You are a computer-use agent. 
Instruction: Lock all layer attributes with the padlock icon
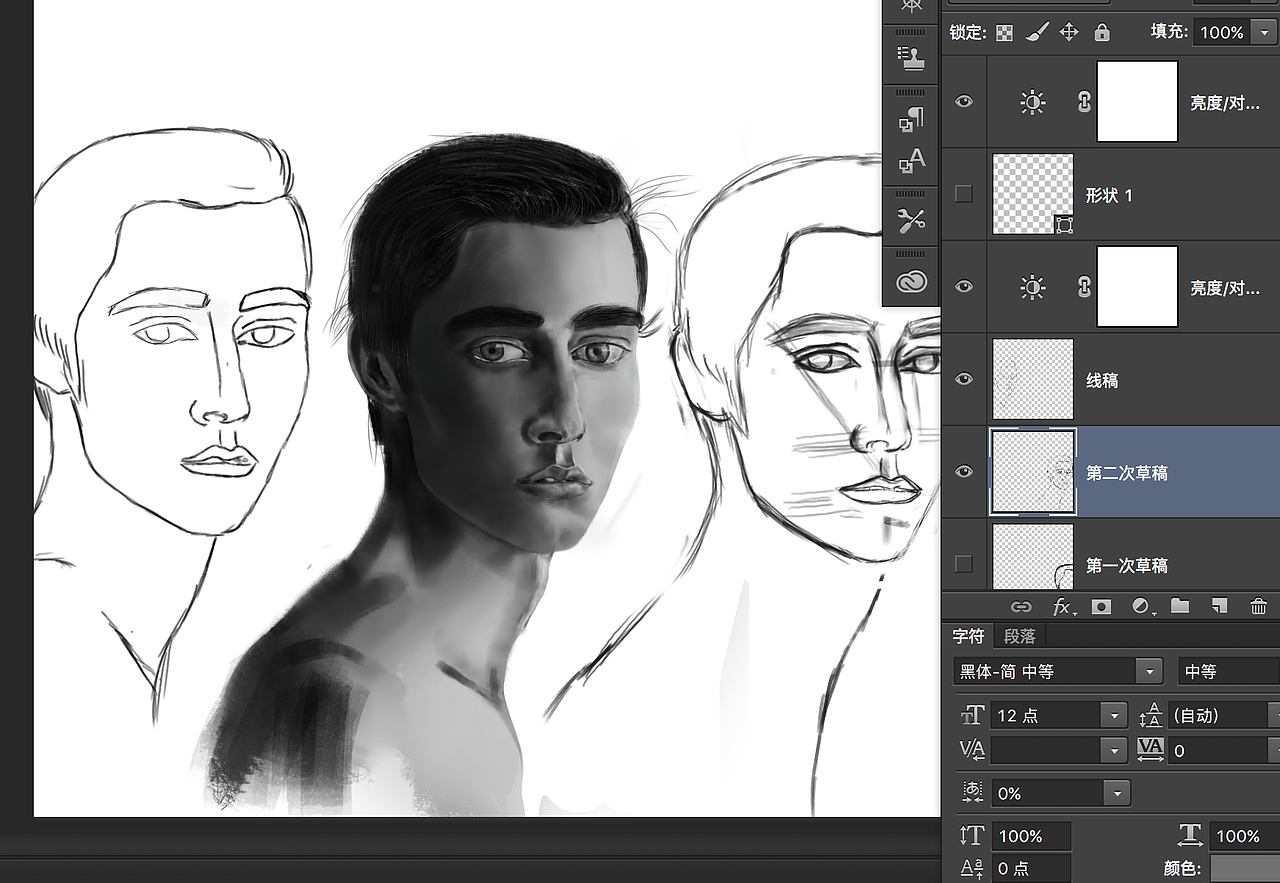(x=1102, y=33)
